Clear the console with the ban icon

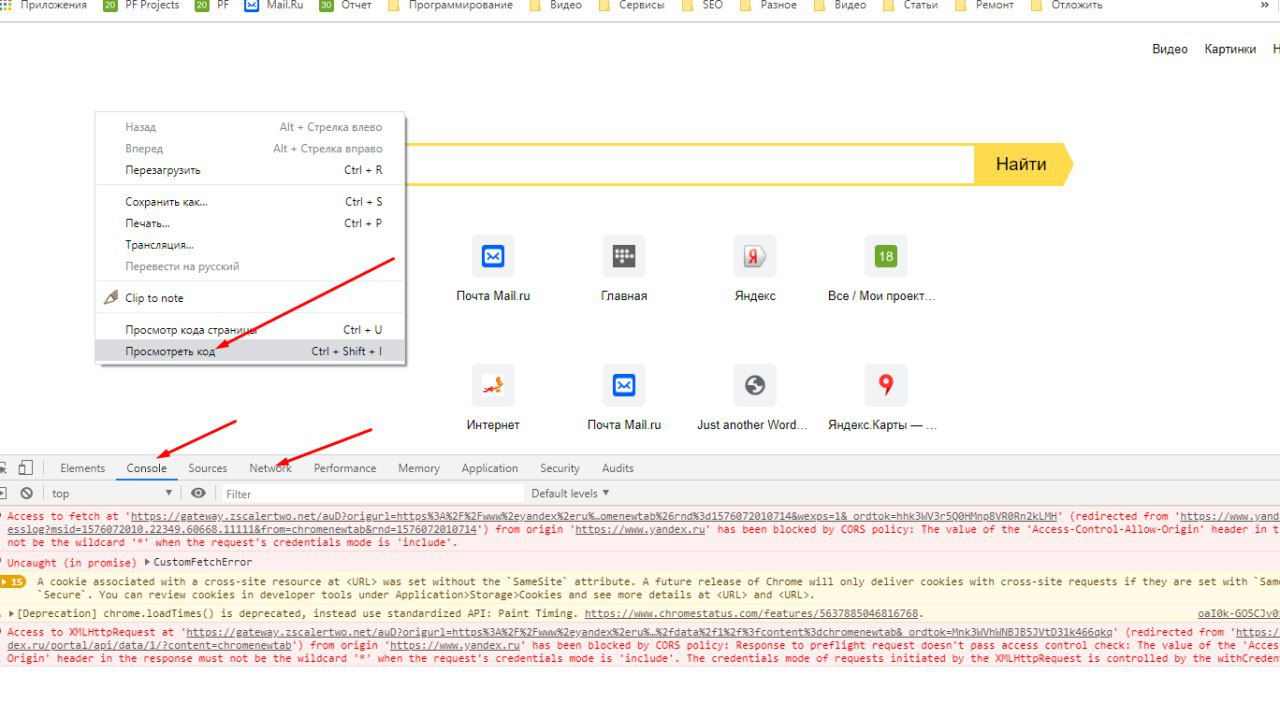click(x=27, y=493)
